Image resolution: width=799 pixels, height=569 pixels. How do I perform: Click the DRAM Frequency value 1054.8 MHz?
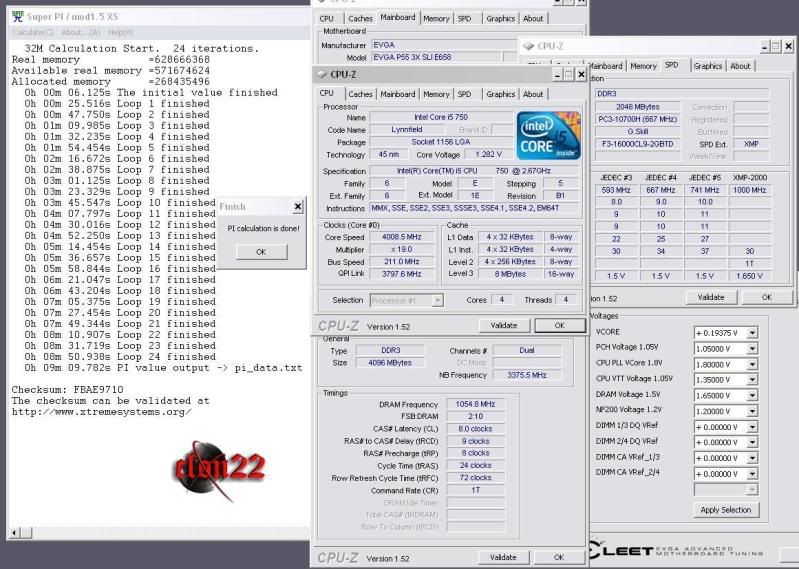click(475, 404)
